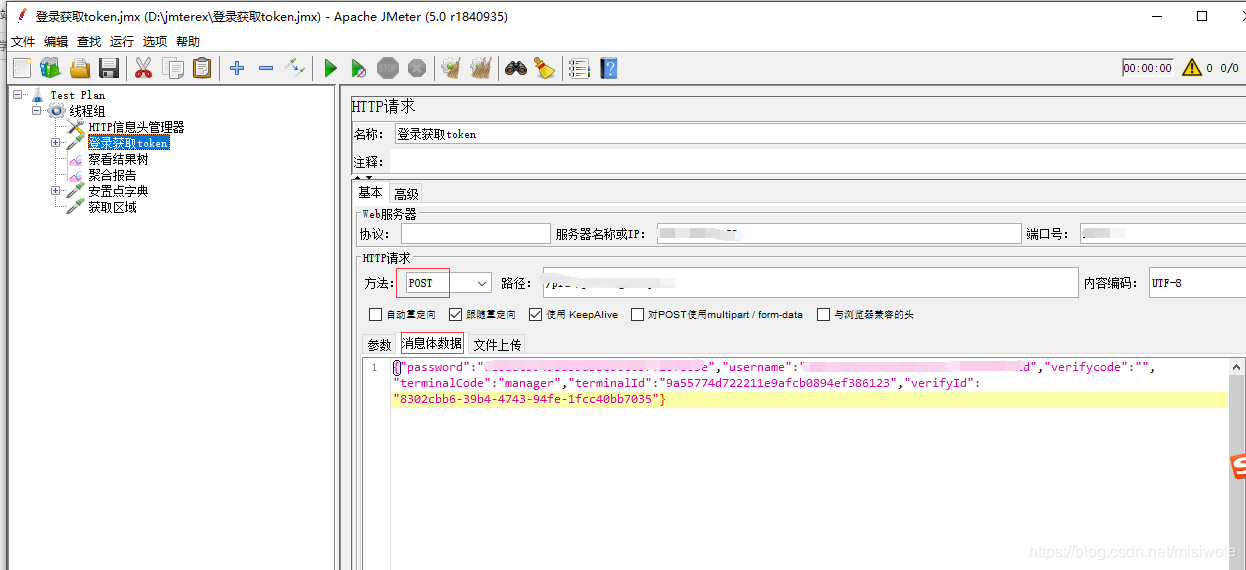Open the 查找 menu
The width and height of the screenshot is (1246, 570).
tap(89, 42)
